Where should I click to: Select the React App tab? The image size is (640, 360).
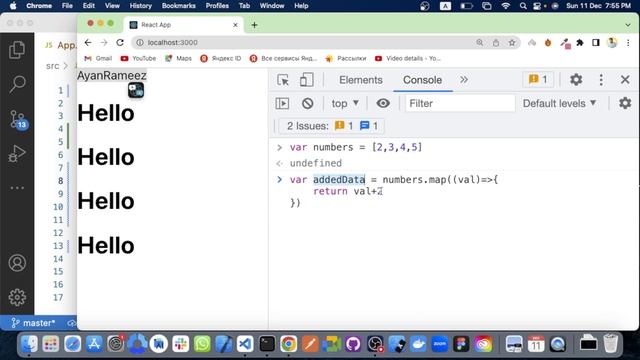click(184, 25)
